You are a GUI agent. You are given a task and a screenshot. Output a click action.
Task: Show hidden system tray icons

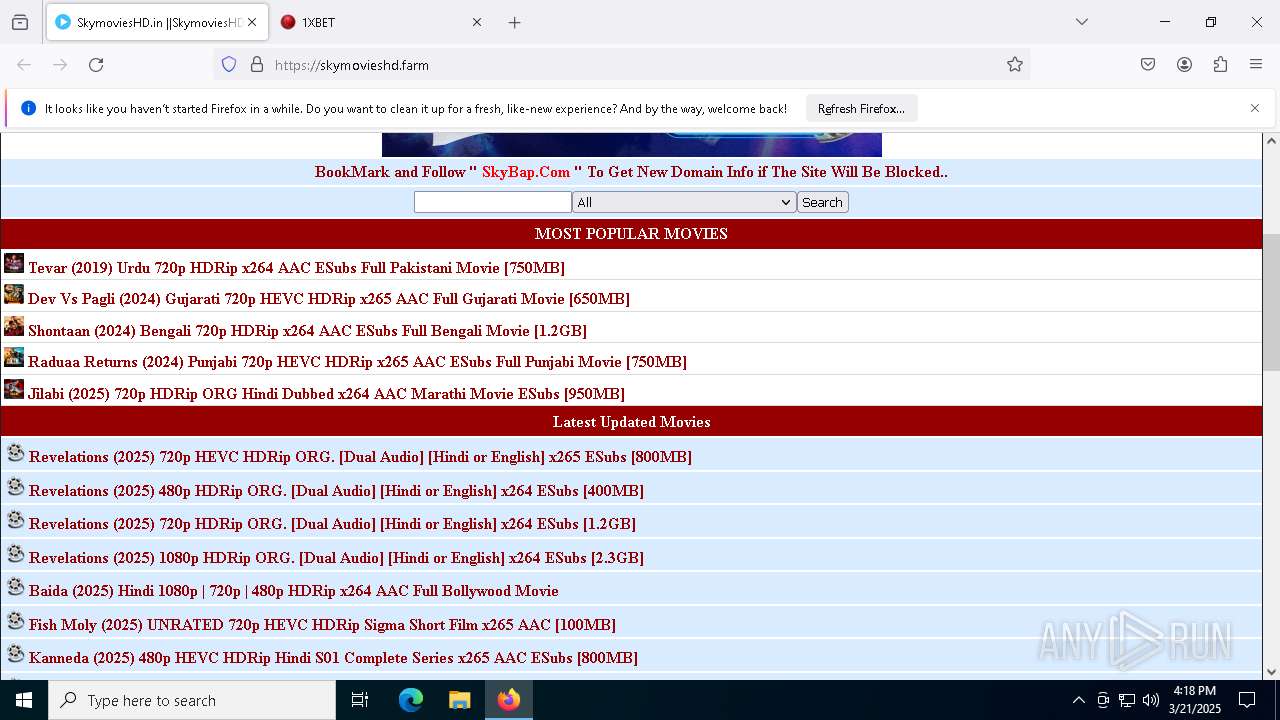[1078, 700]
